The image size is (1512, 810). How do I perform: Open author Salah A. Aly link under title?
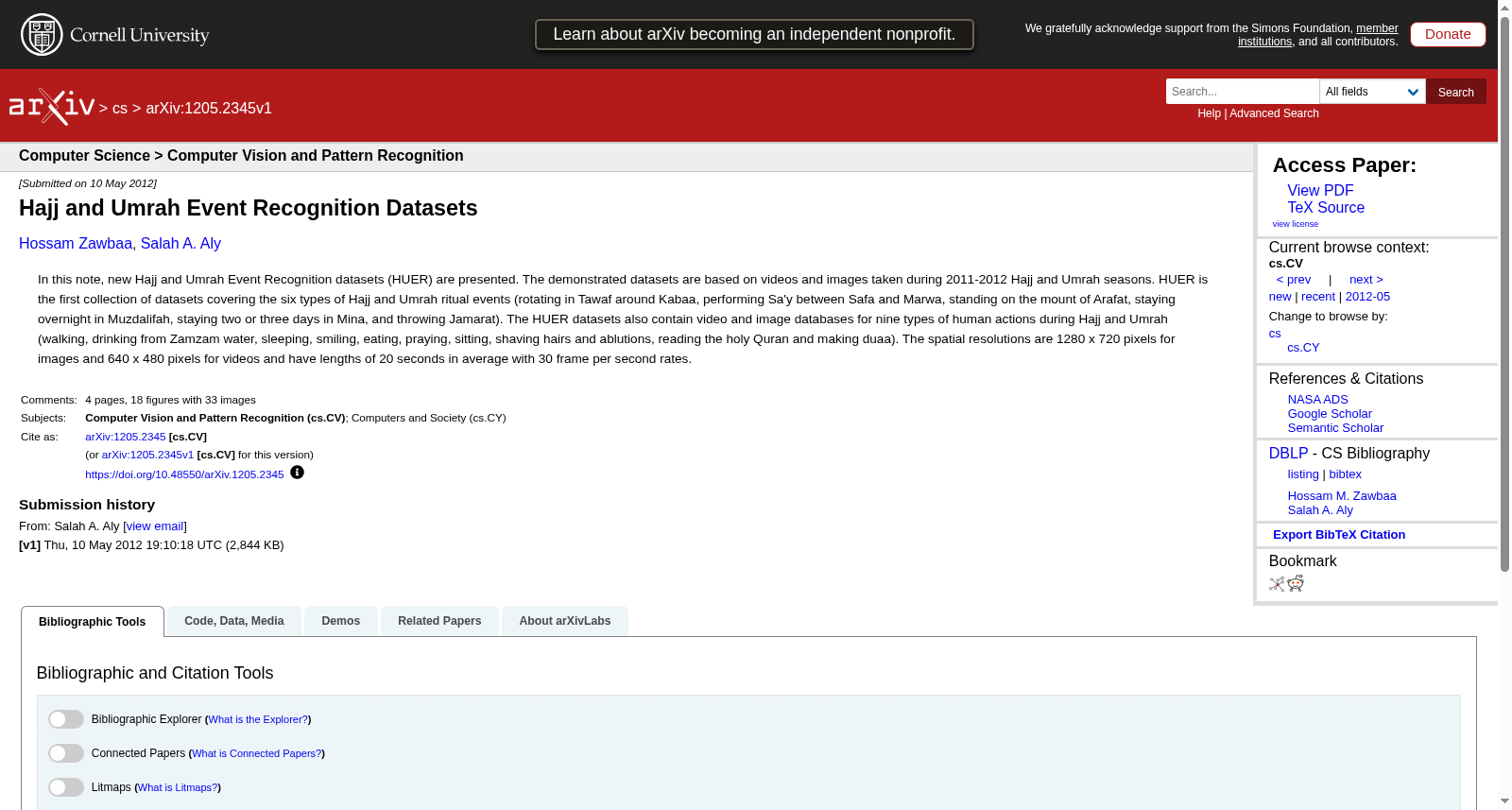[x=180, y=244]
